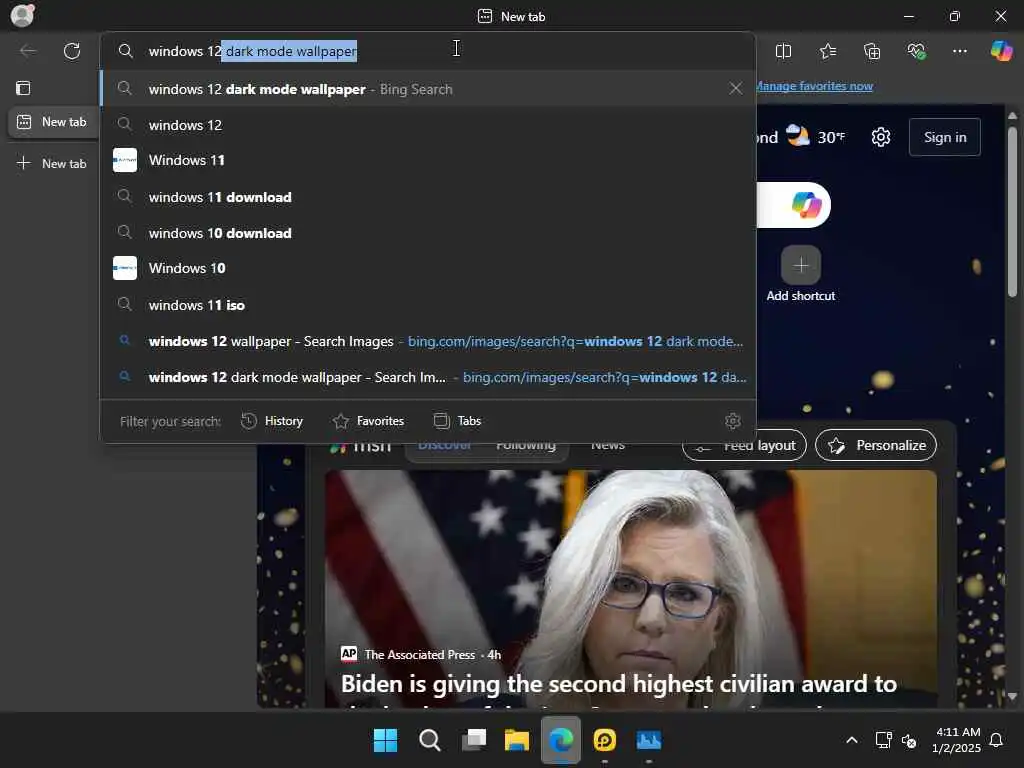Choose 'windows 10 download' suggestion
This screenshot has height=768, width=1024.
click(x=428, y=232)
